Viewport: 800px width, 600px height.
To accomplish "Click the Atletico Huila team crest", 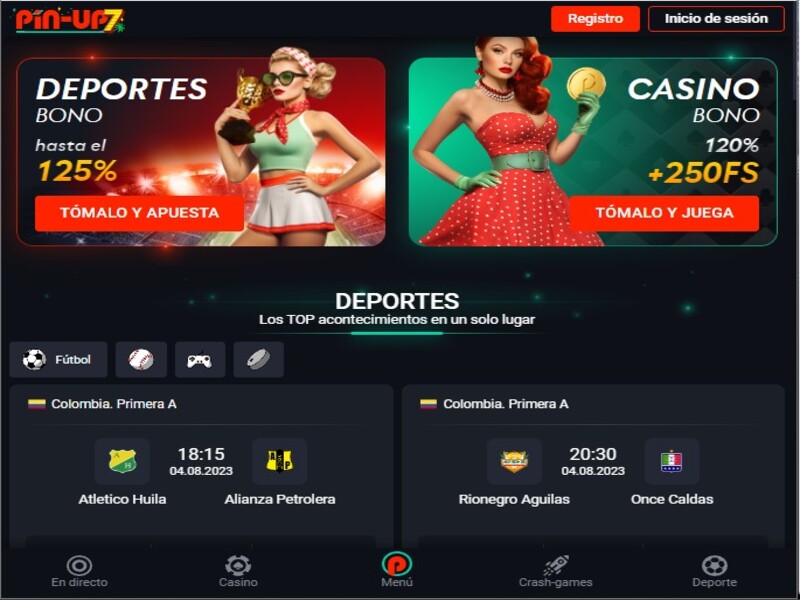I will [122, 461].
